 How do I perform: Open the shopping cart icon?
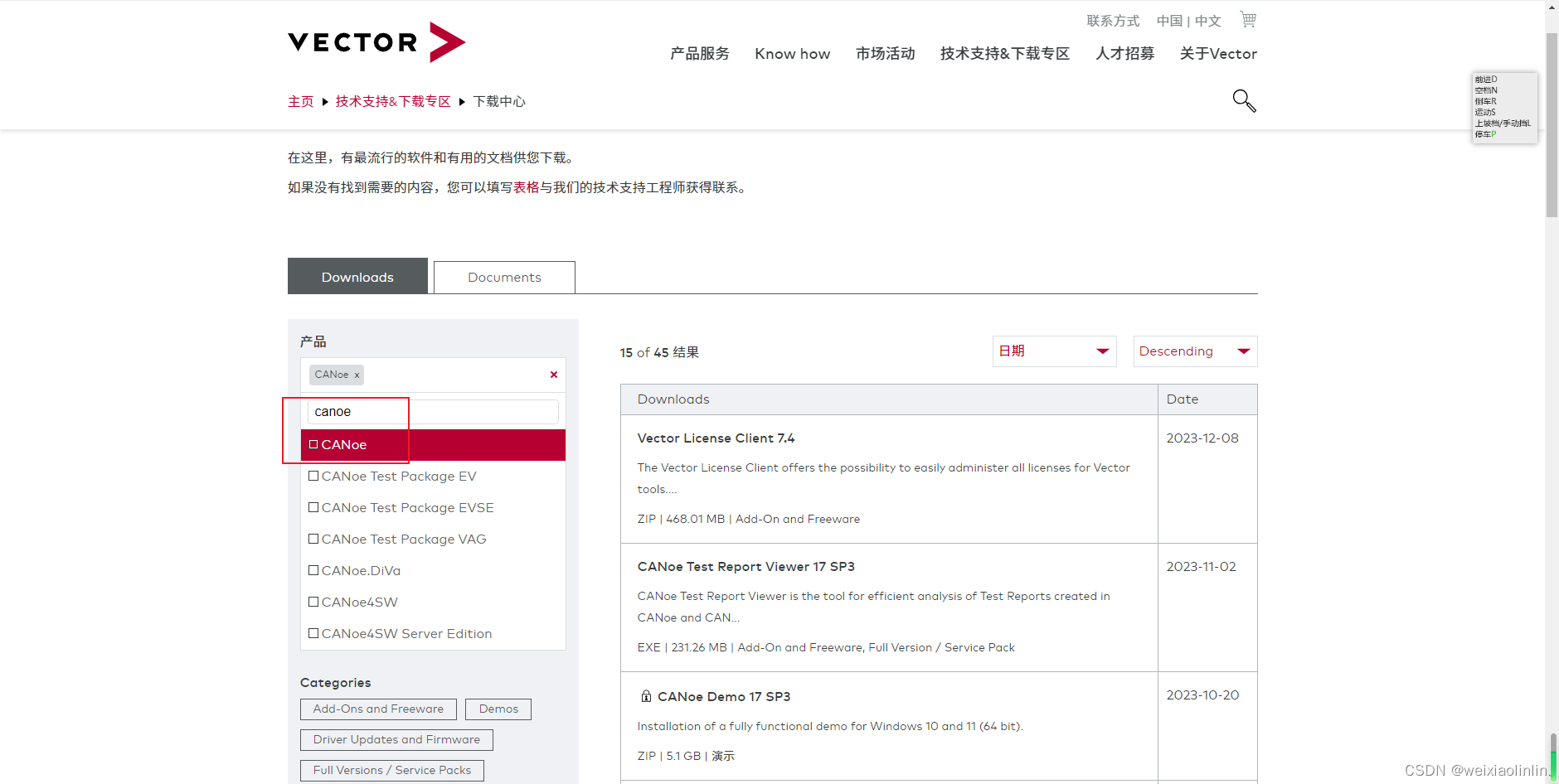pos(1248,19)
